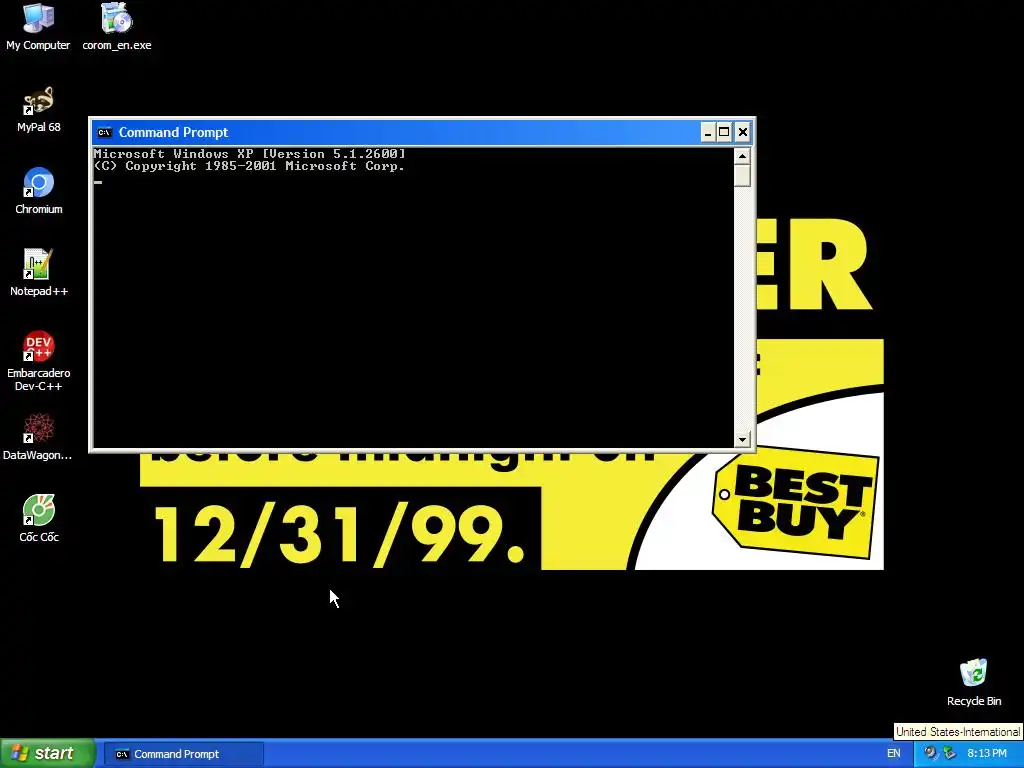The width and height of the screenshot is (1024, 768).
Task: Click the Microsoft Windows XP version line
Action: point(249,154)
